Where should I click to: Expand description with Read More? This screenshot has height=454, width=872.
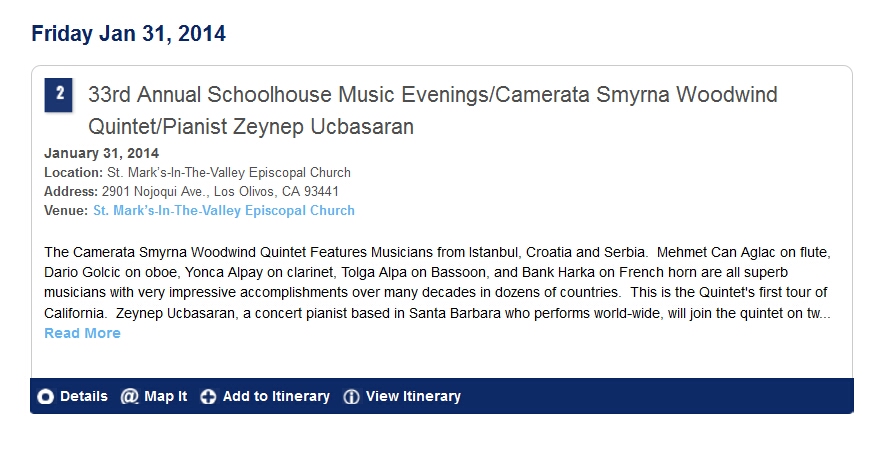(x=82, y=333)
